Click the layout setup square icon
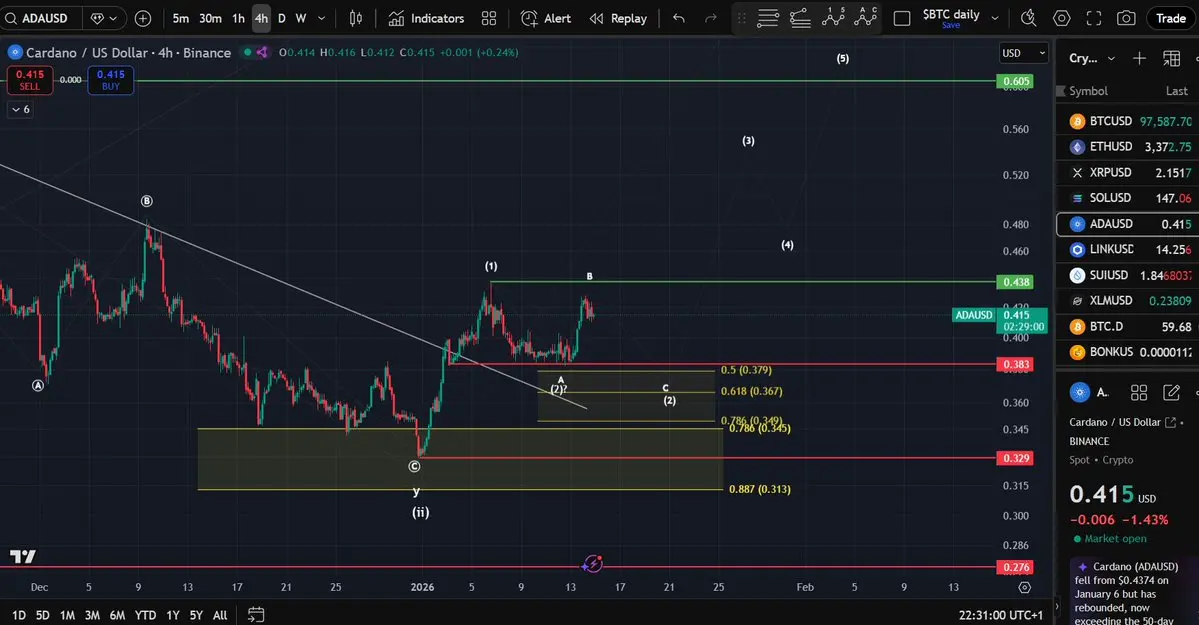The width and height of the screenshot is (1199, 625). pyautogui.click(x=902, y=18)
